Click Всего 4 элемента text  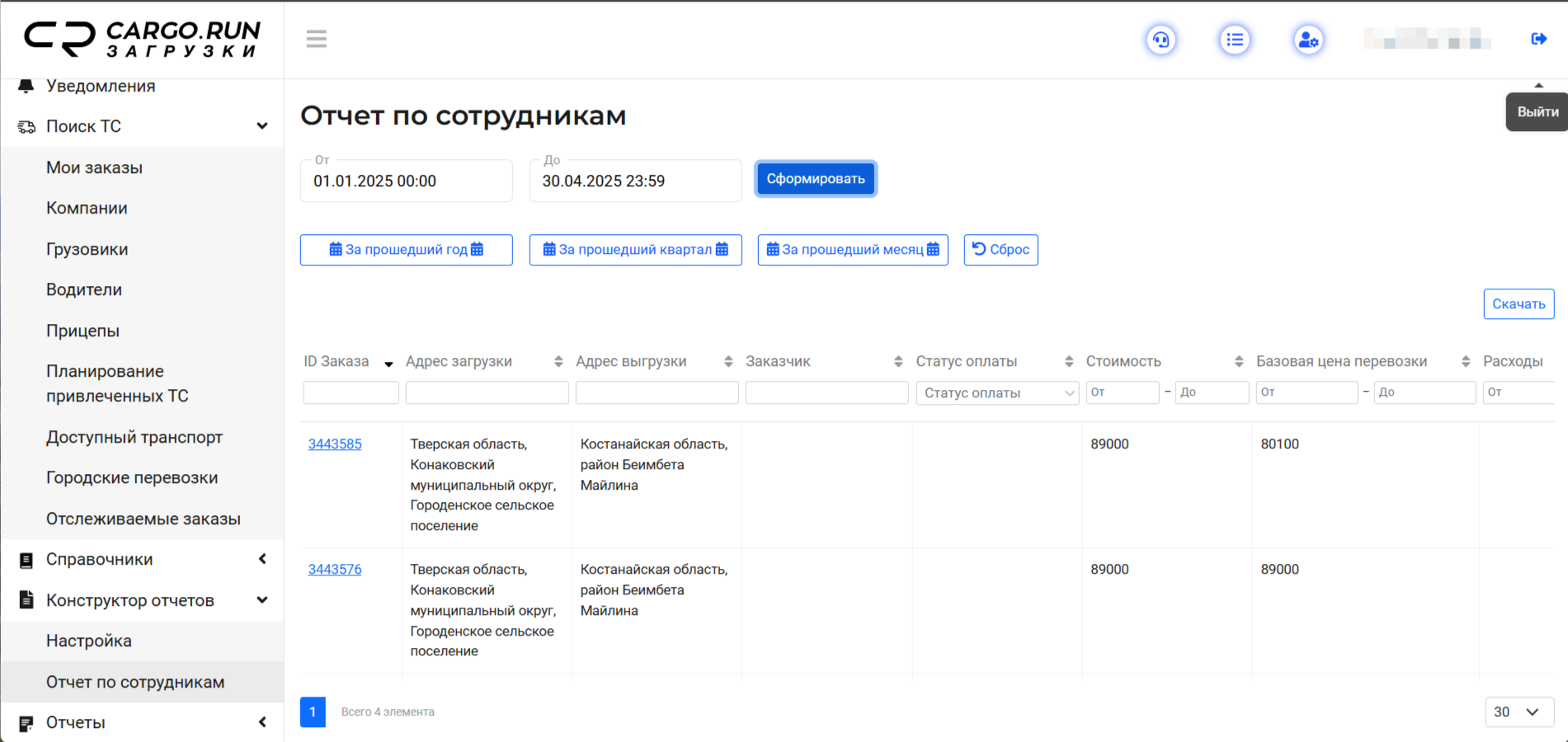[388, 712]
